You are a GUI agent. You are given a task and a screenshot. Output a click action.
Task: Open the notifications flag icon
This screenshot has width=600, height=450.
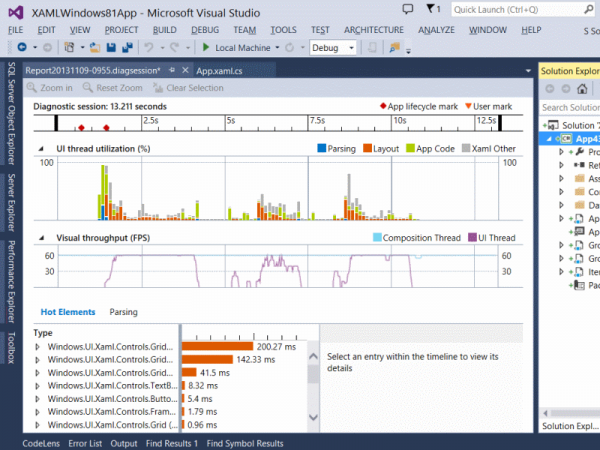coord(430,9)
